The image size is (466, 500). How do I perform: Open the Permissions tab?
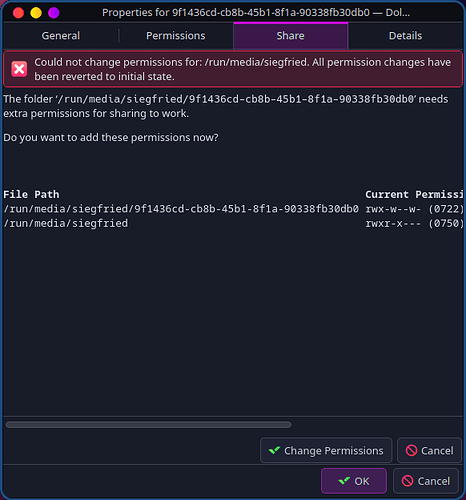(176, 36)
